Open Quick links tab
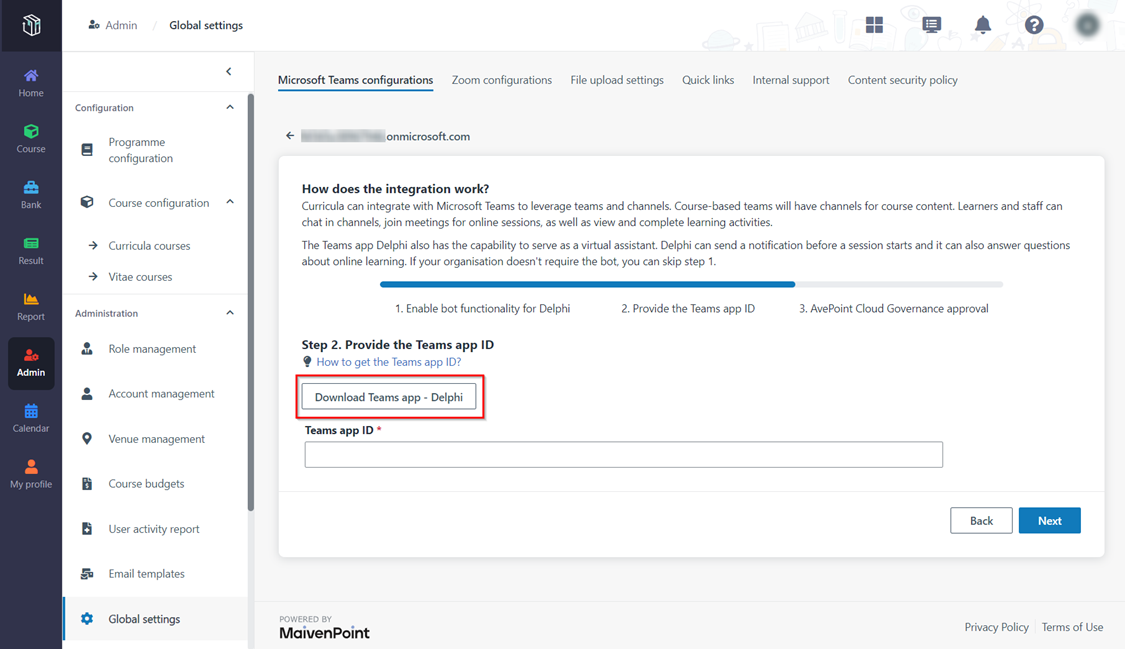 [x=708, y=80]
